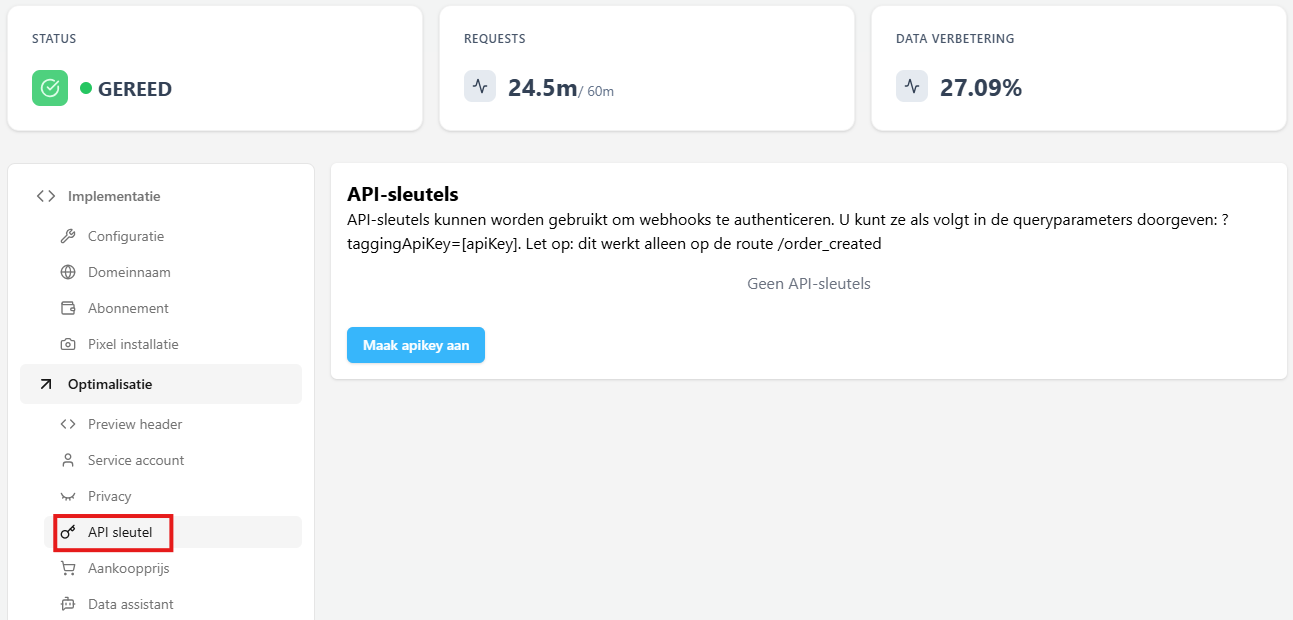The image size is (1293, 620).
Task: Go to the Domeinnaam page
Action: 129,273
